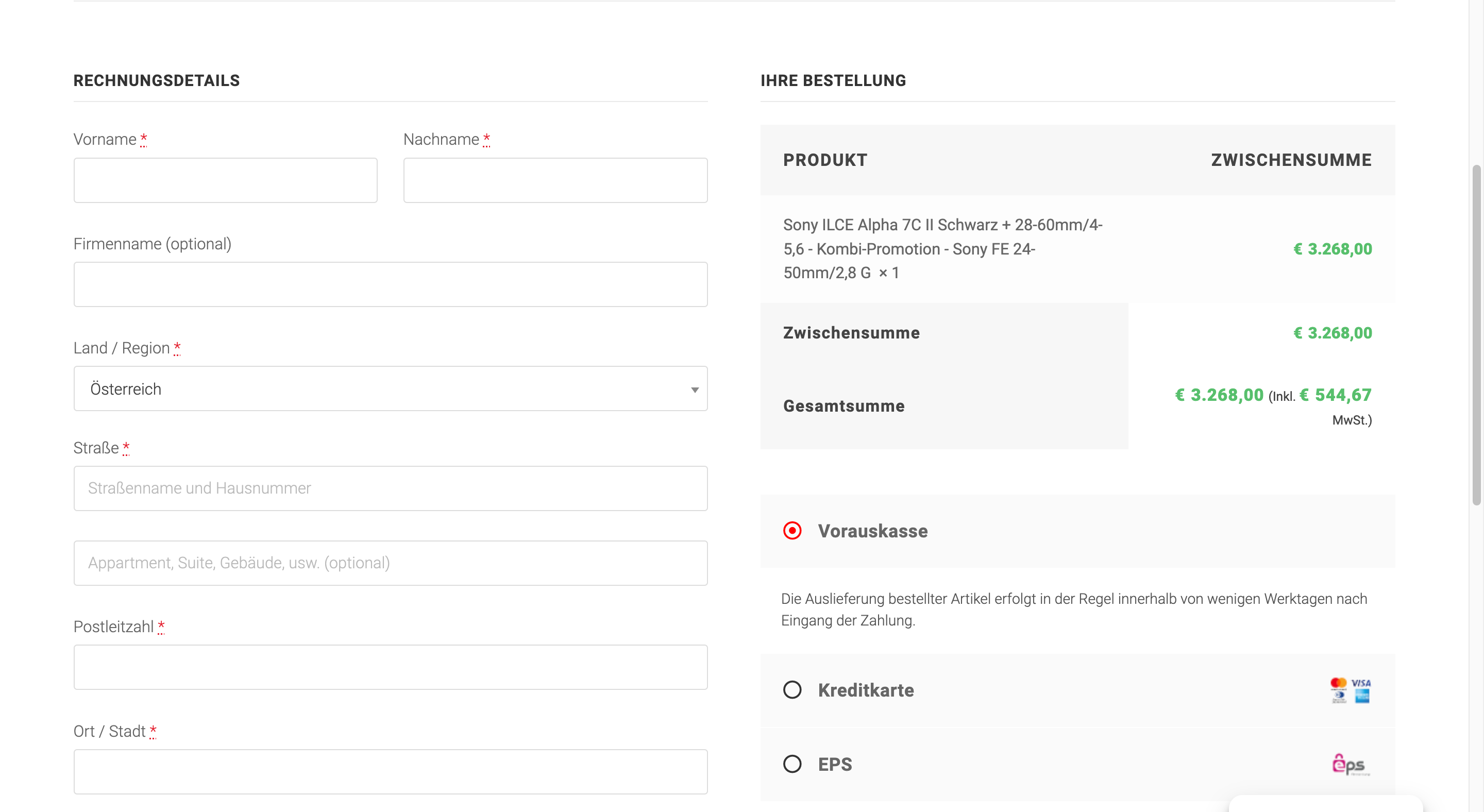The width and height of the screenshot is (1484, 812).
Task: Focus the Nachname input field
Action: click(555, 180)
